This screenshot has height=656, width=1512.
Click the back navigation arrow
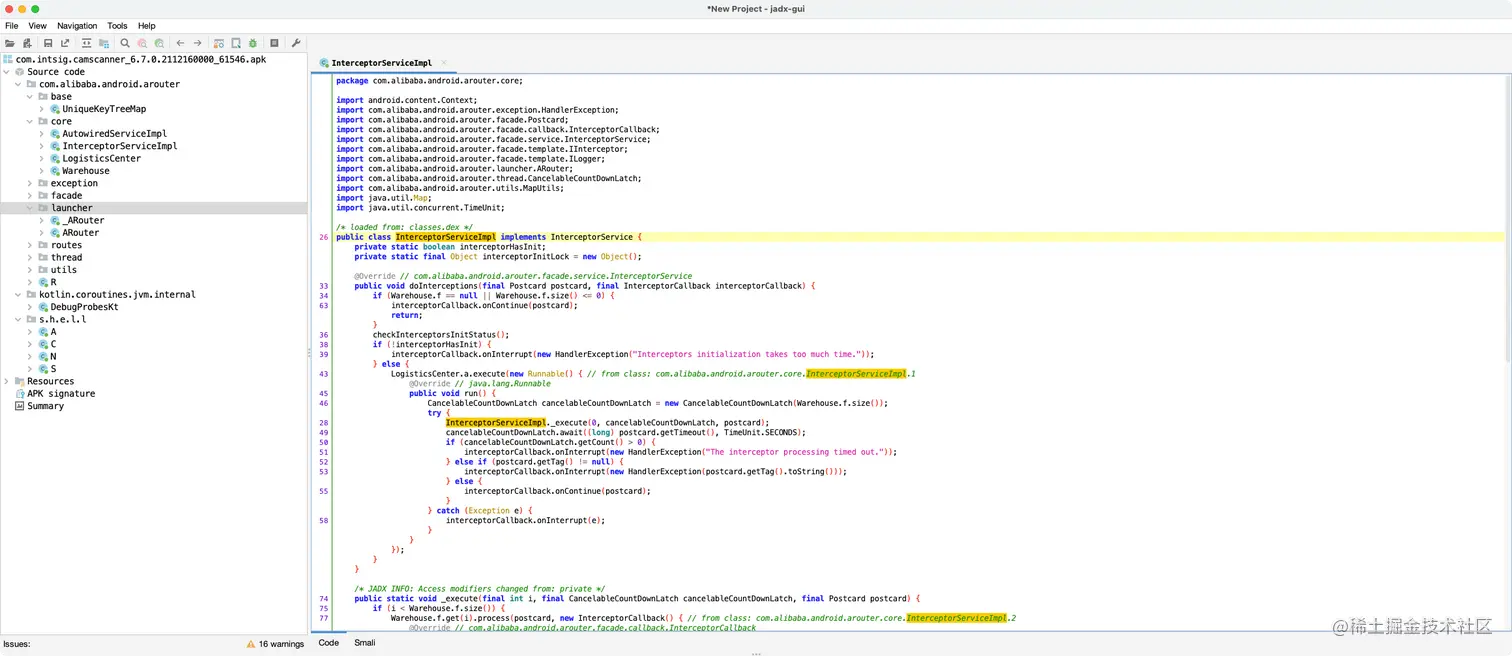pyautogui.click(x=180, y=43)
